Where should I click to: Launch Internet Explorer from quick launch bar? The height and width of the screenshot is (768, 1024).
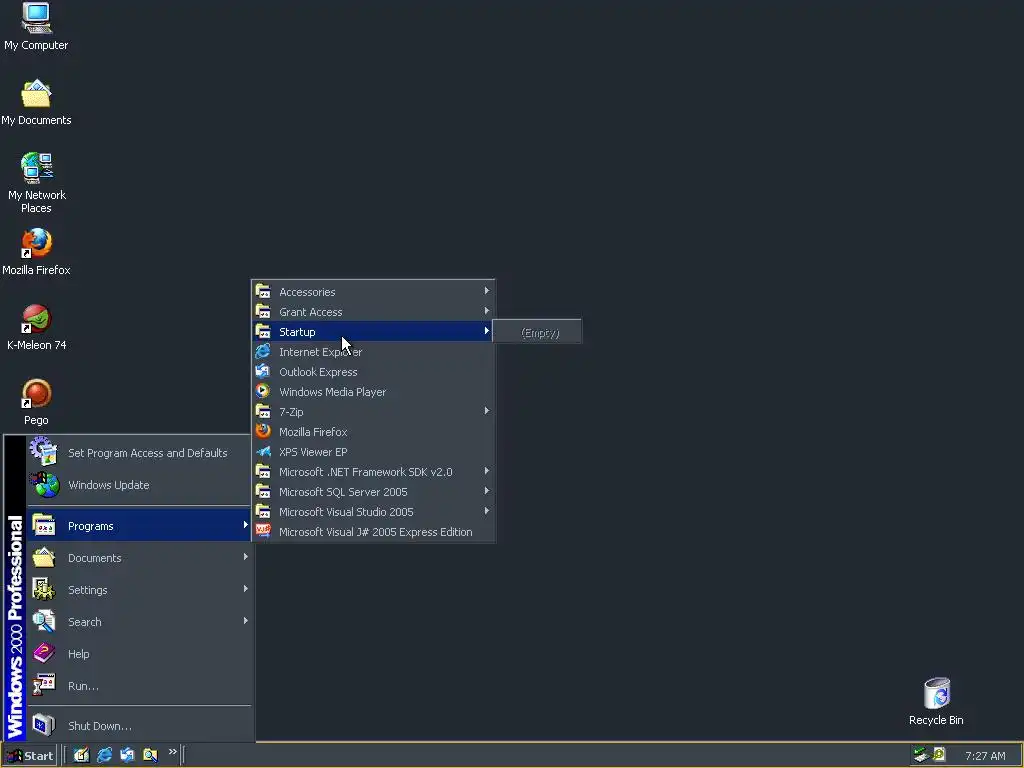click(104, 755)
